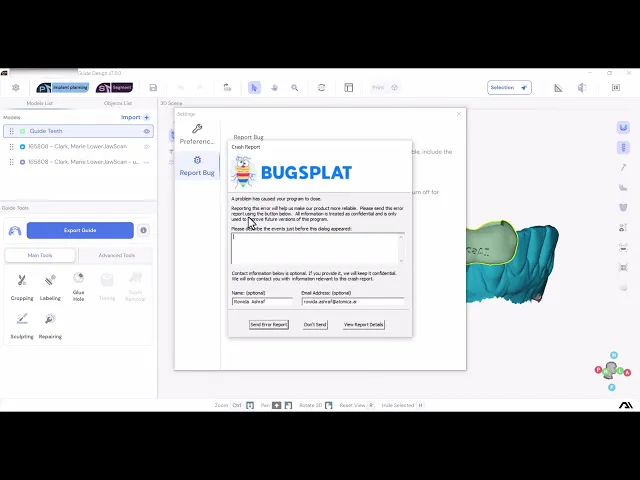Switch to the Models List tab
Screen dimensions: 640x480
40,103
